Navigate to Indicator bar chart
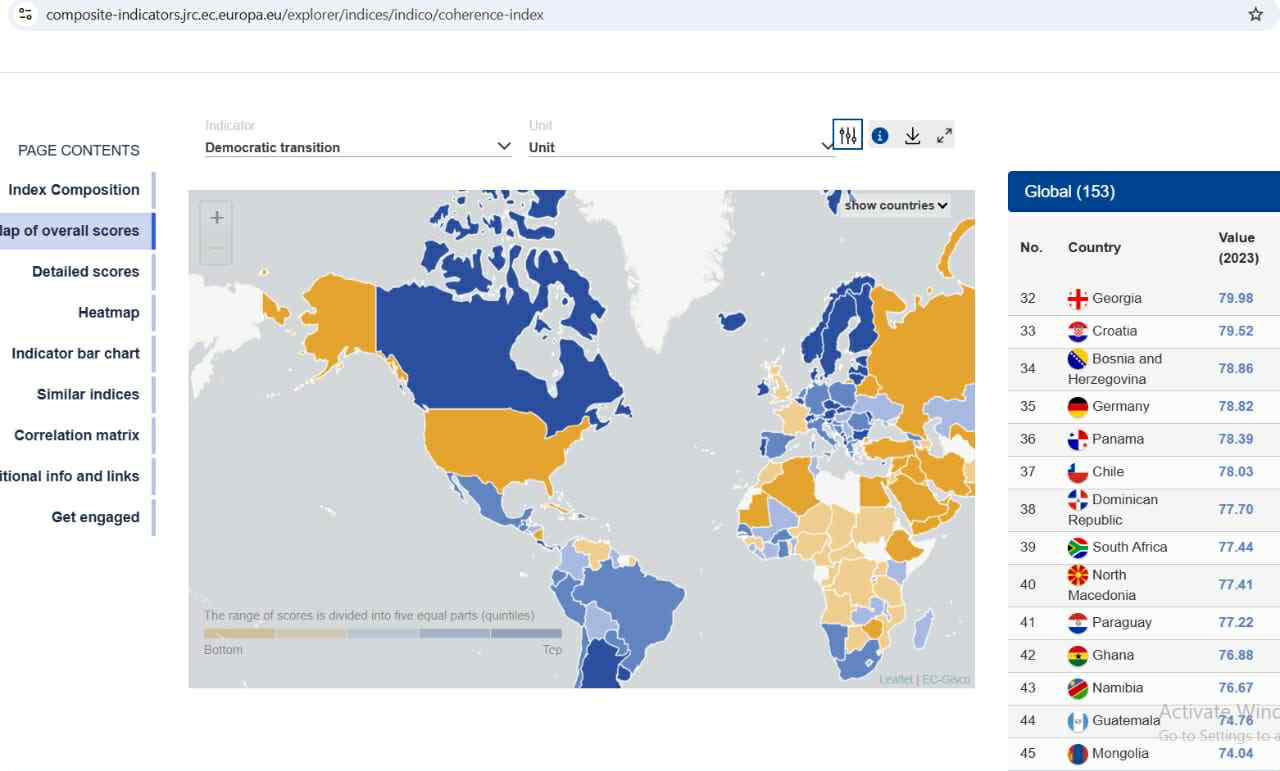The width and height of the screenshot is (1280, 771). 76,354
